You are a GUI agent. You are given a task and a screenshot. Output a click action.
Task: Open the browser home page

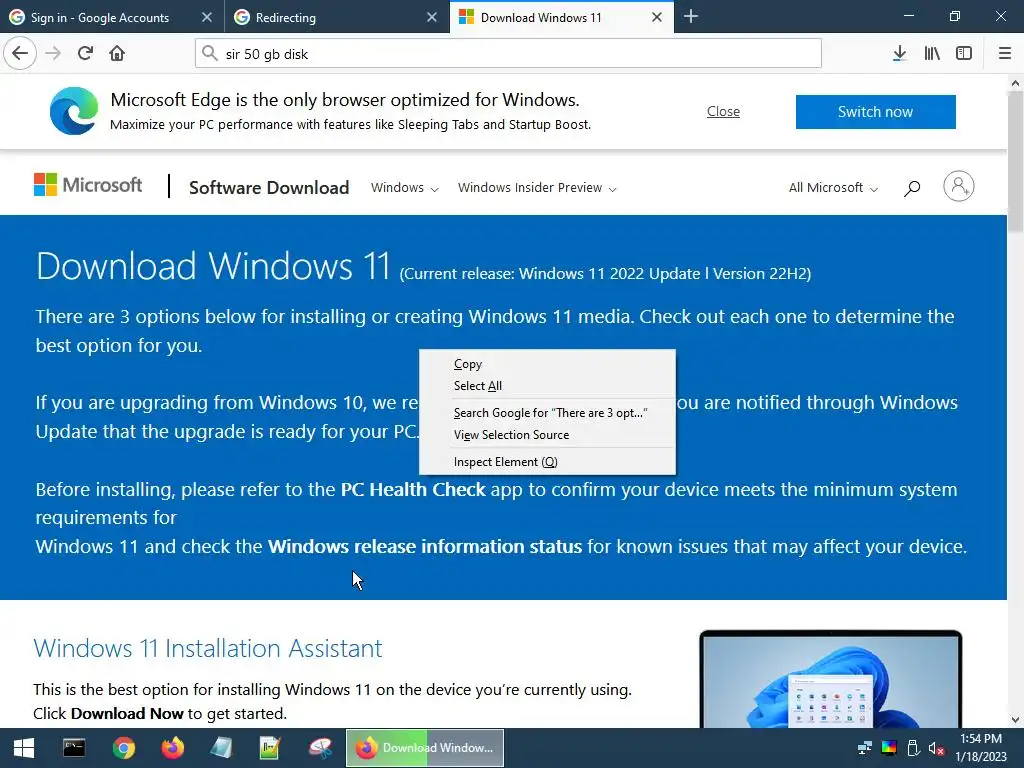point(117,53)
